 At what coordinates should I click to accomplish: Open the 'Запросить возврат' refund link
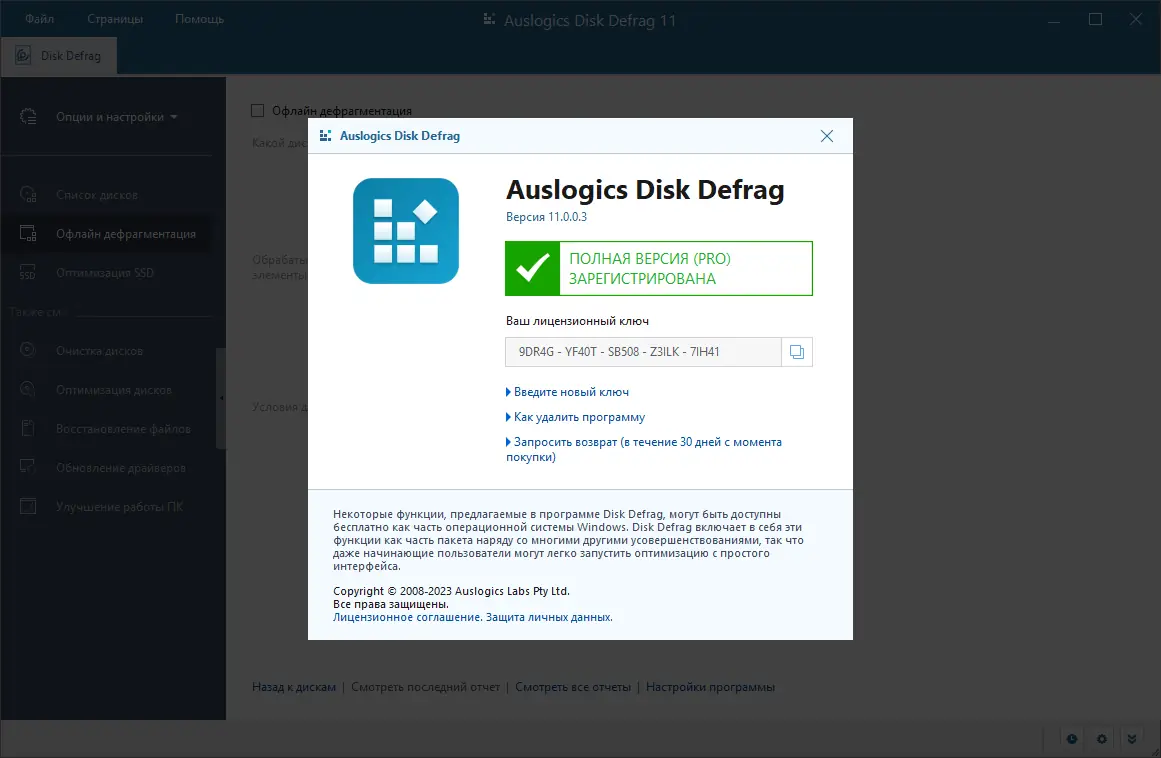coord(643,449)
